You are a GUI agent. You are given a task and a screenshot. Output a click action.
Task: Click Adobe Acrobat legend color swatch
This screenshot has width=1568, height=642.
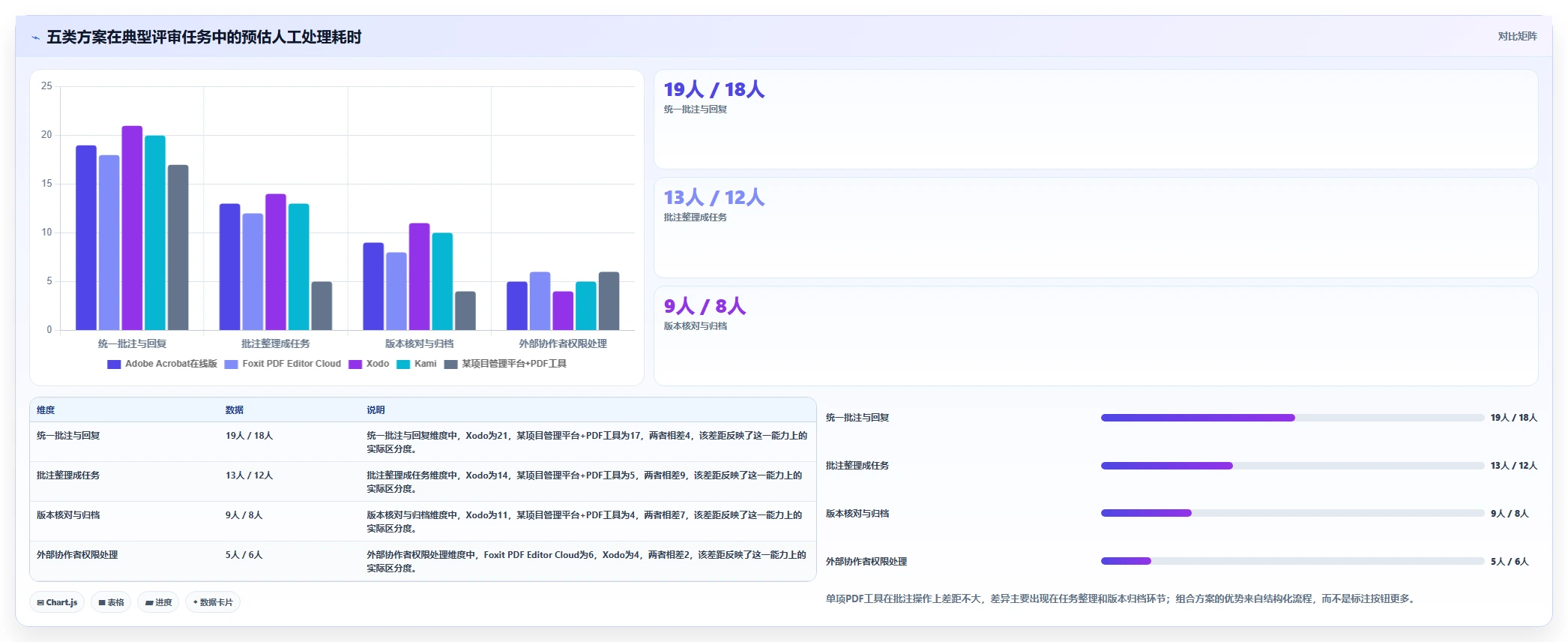point(114,364)
